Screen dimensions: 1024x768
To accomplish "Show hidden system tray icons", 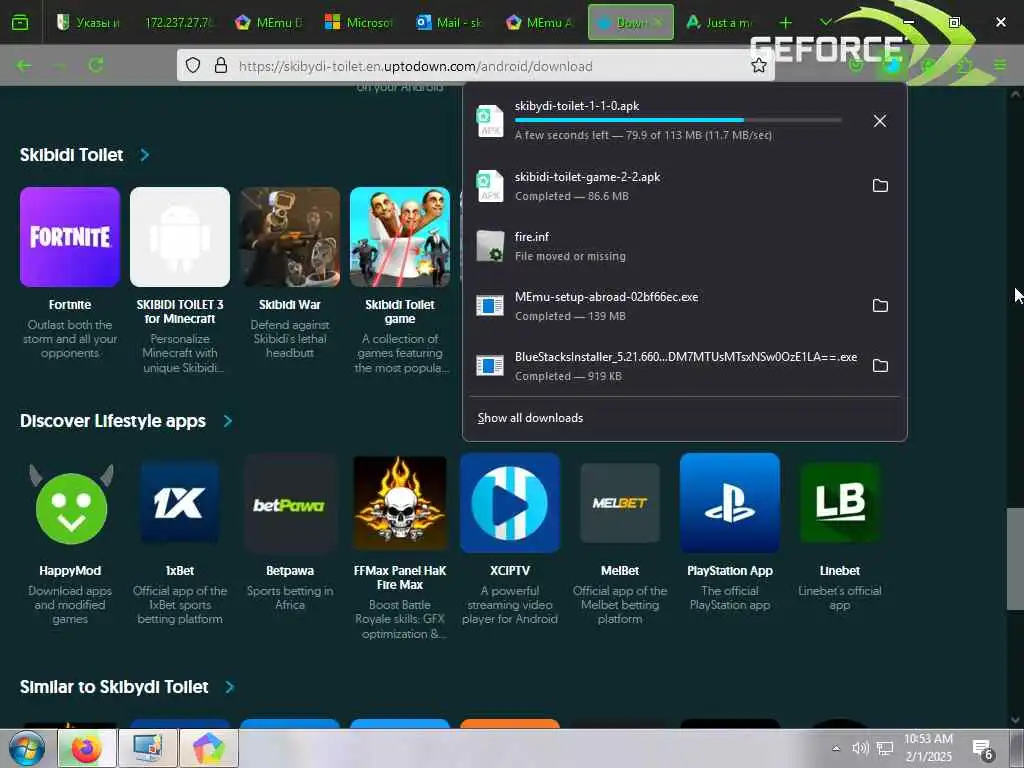I will tap(836, 748).
